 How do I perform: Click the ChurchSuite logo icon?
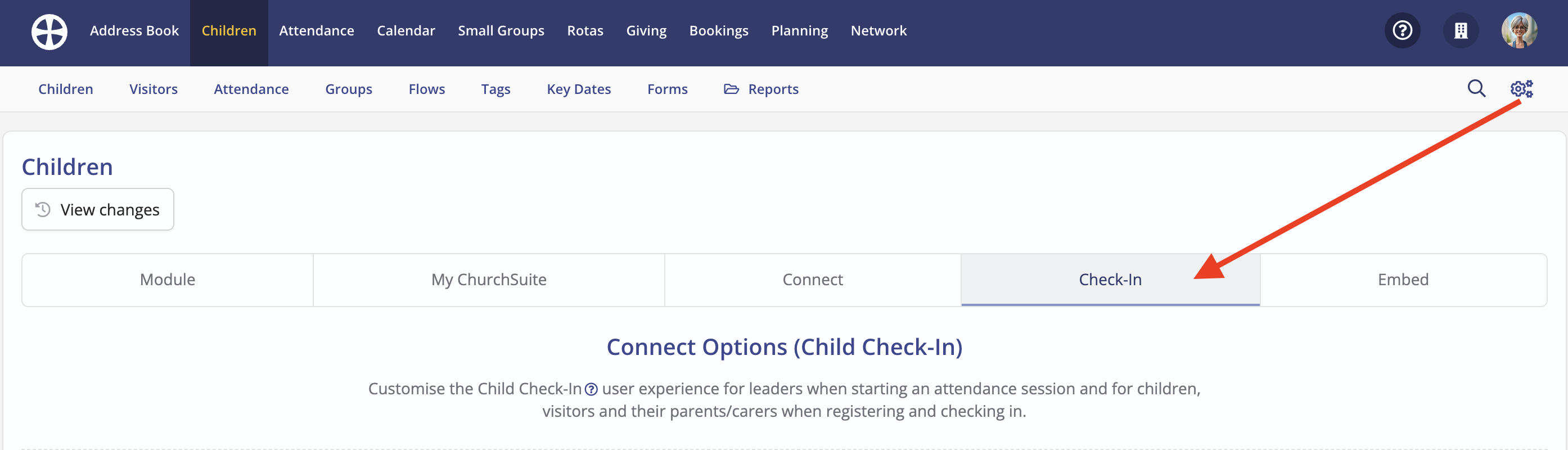49,31
